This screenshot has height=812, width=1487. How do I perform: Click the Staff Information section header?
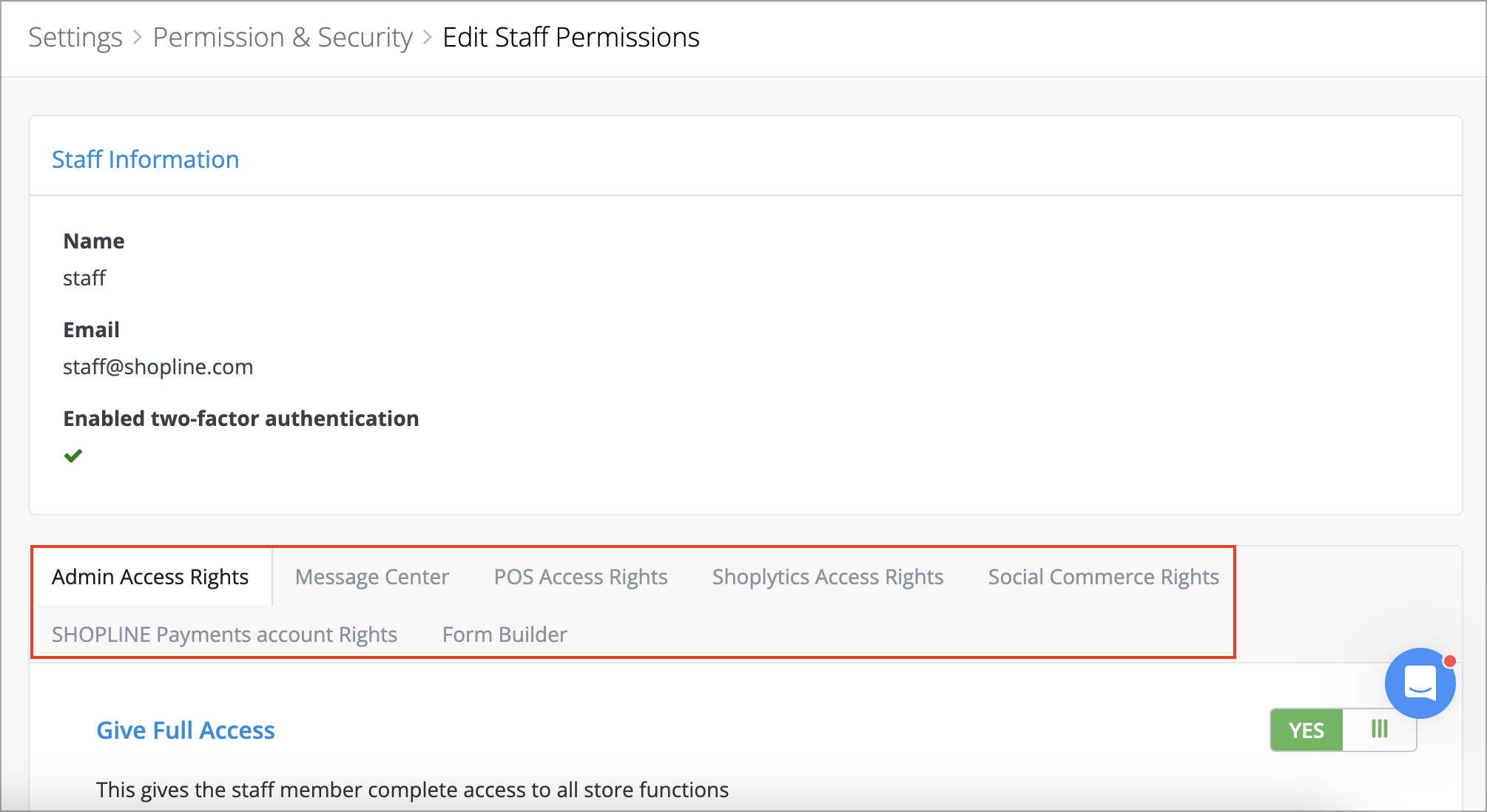[146, 159]
